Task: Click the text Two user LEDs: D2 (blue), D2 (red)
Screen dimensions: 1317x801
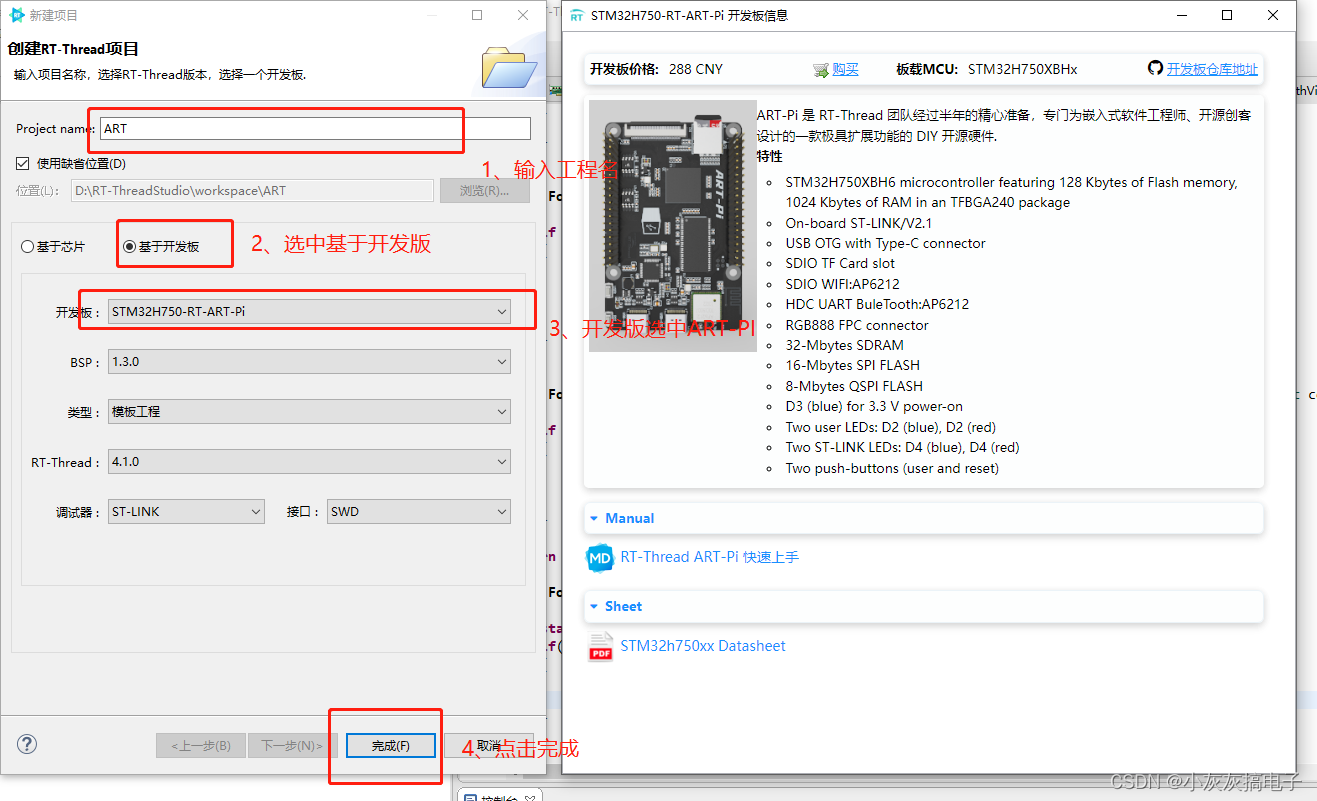Action: click(890, 428)
